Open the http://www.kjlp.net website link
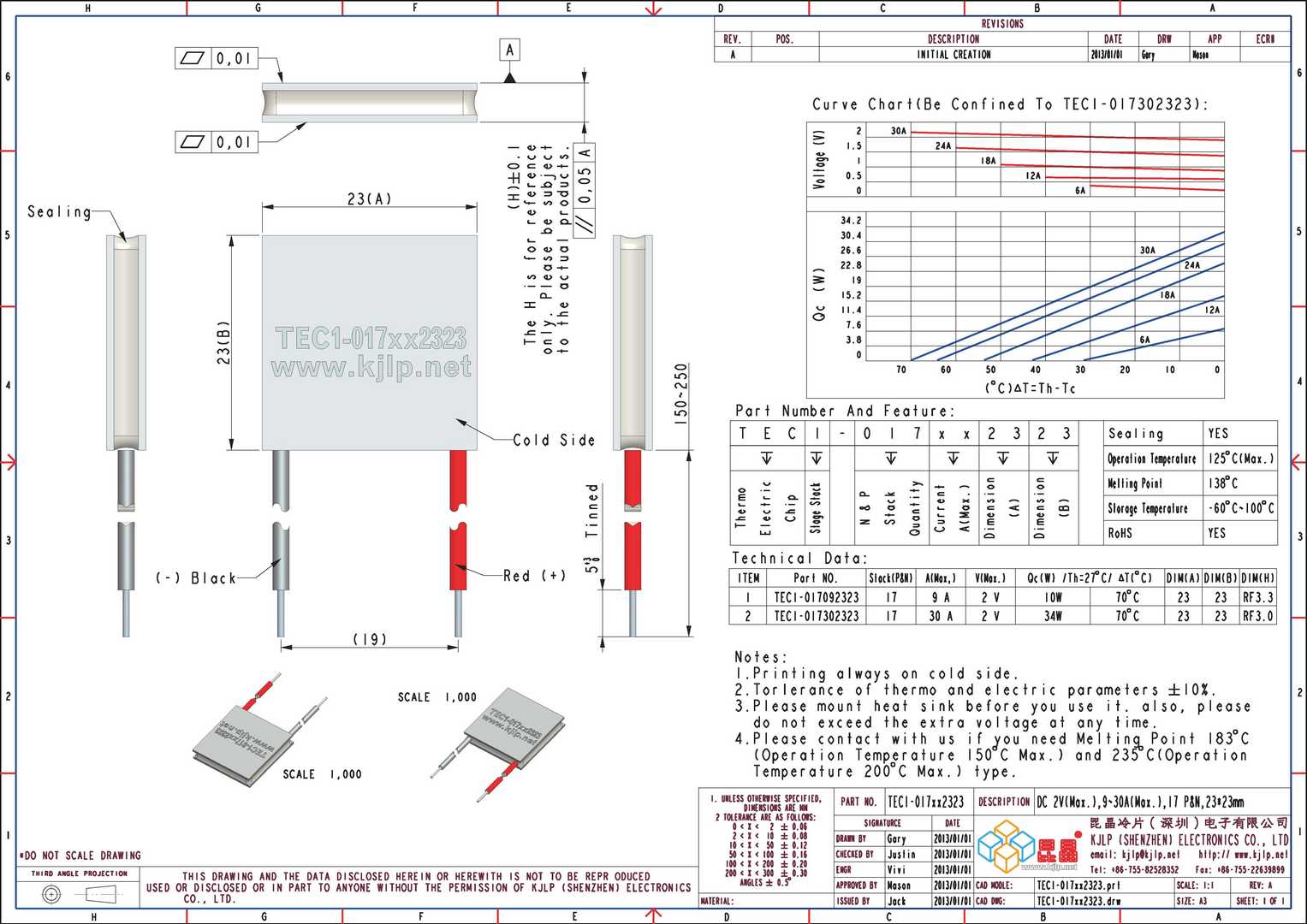1307x924 pixels. pyautogui.click(x=1243, y=855)
